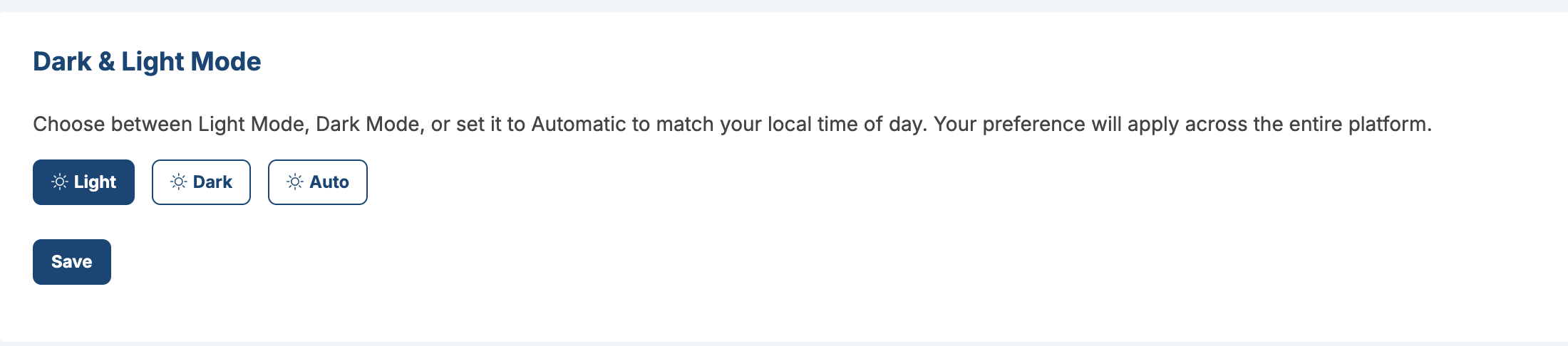This screenshot has height=346, width=1568.
Task: Tap the blue sun icon beside "Auto"
Action: click(x=295, y=182)
